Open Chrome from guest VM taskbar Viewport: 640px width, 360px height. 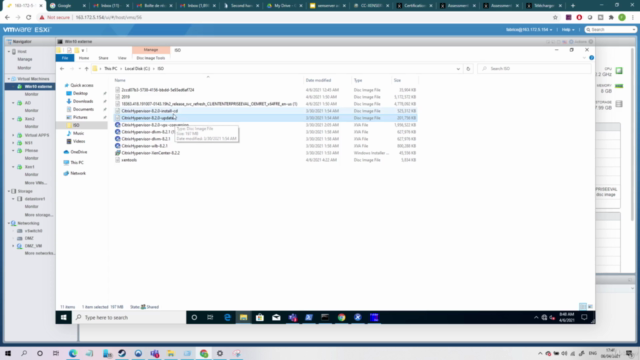click(342, 318)
